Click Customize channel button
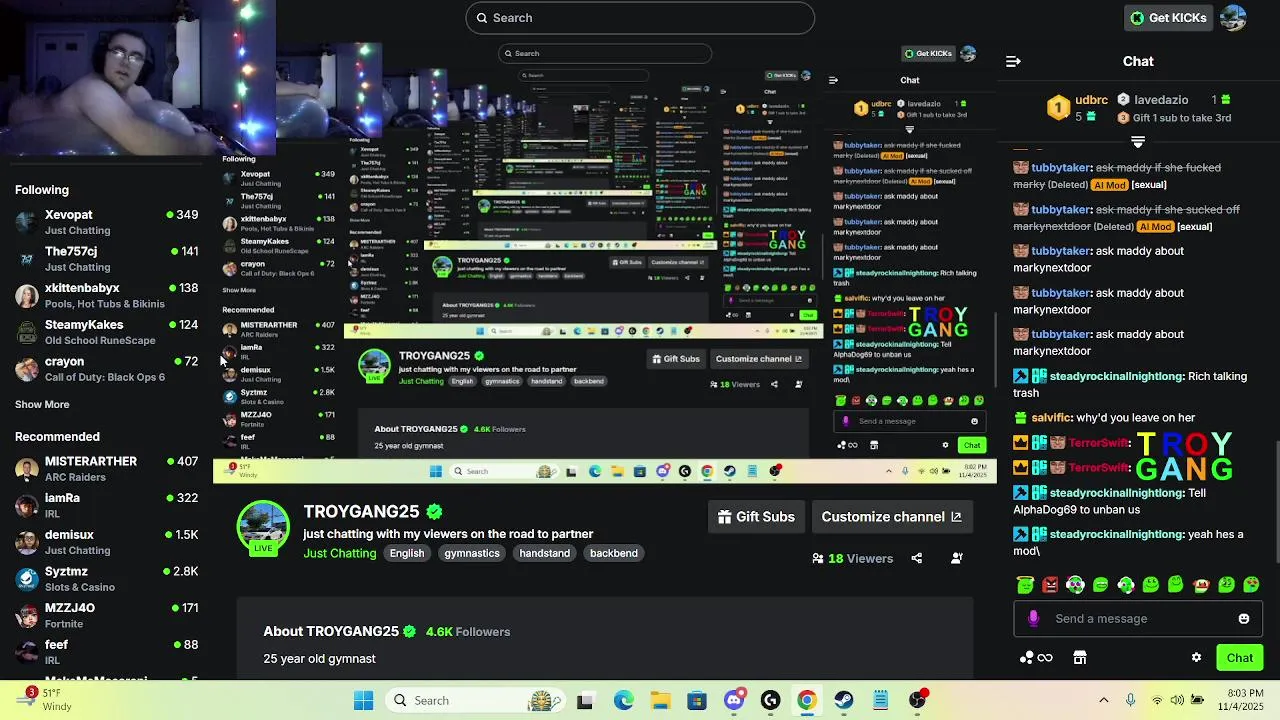 coord(891,517)
